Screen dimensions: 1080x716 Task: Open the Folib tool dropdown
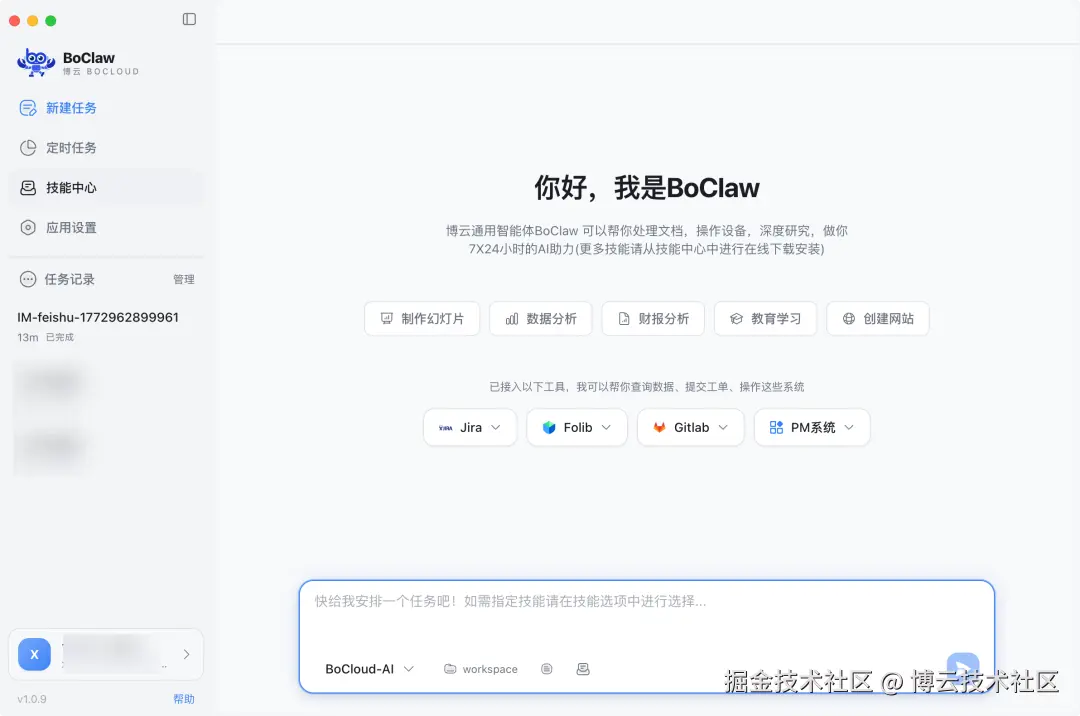click(x=577, y=428)
